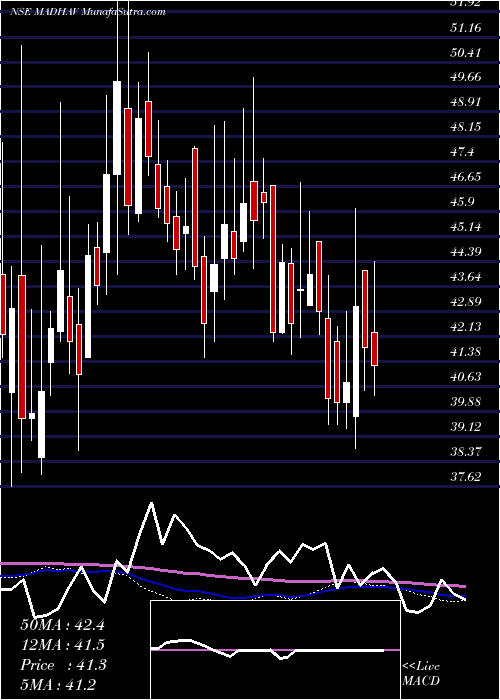Screen dimensions: 500x700
Task: Click the NSE MADHAV MunafaSutra.com title
Action: tap(88, 12)
